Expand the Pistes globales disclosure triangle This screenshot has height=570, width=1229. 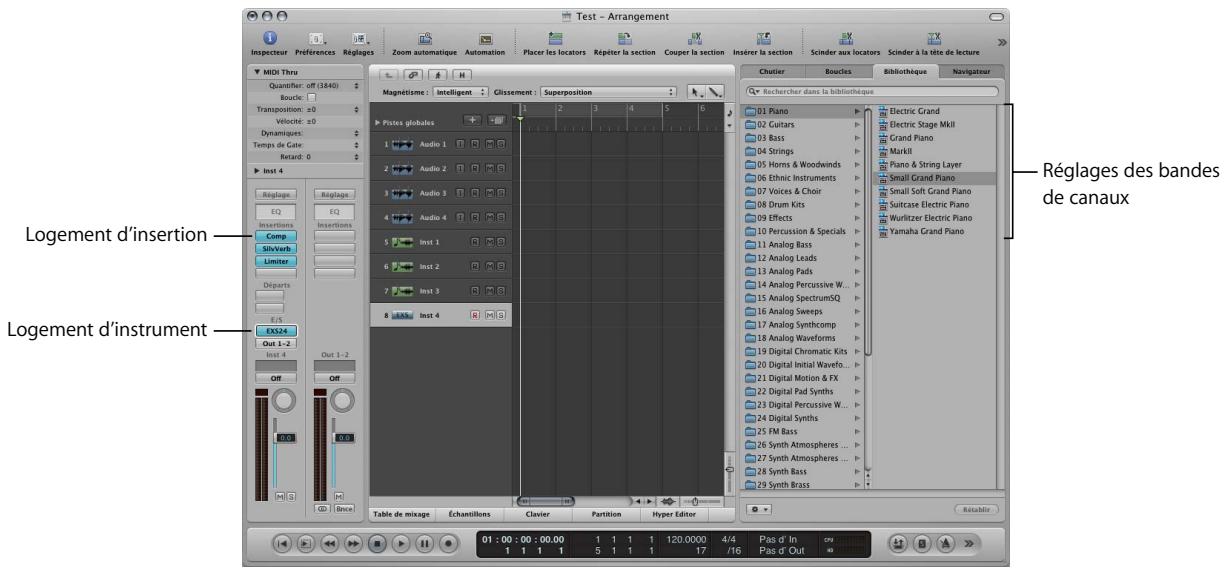click(x=377, y=121)
